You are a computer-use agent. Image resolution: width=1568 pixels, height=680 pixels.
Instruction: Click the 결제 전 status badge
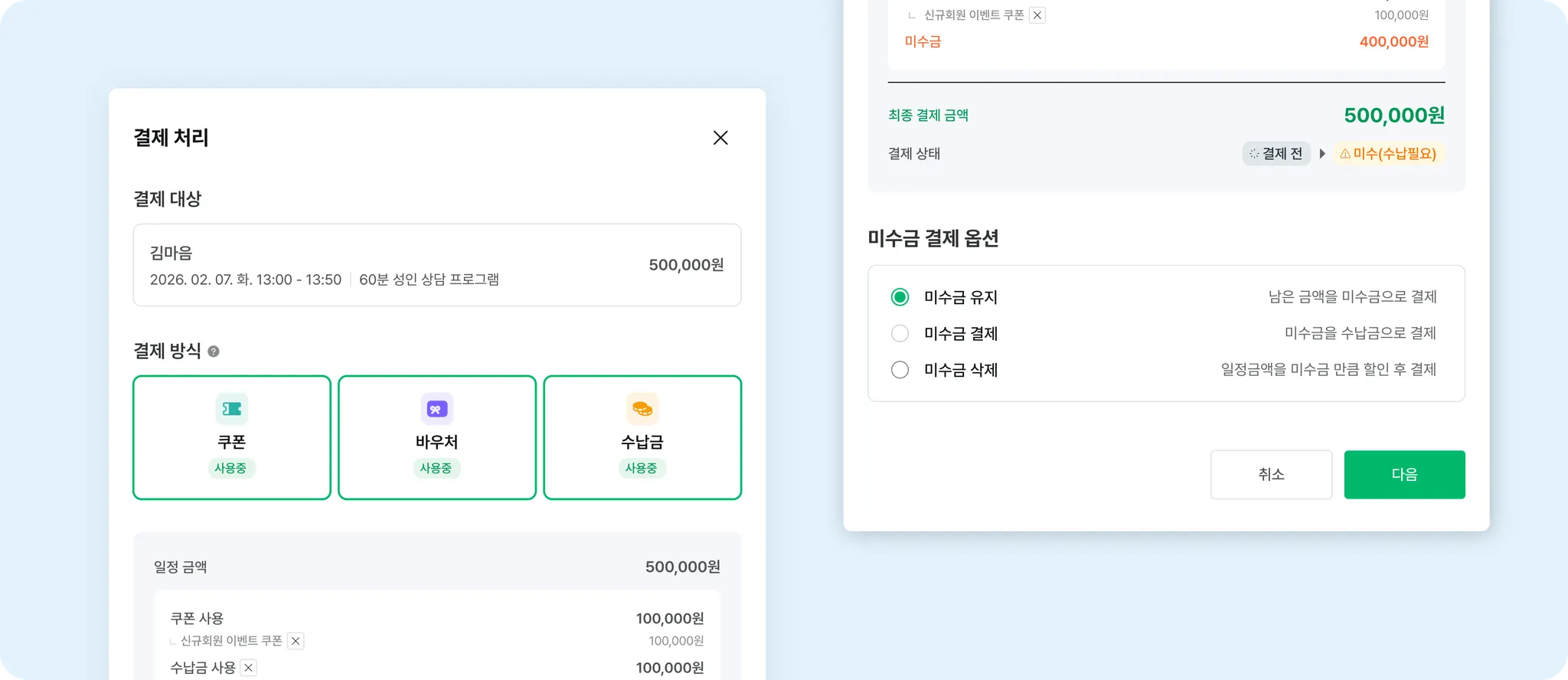tap(1276, 154)
